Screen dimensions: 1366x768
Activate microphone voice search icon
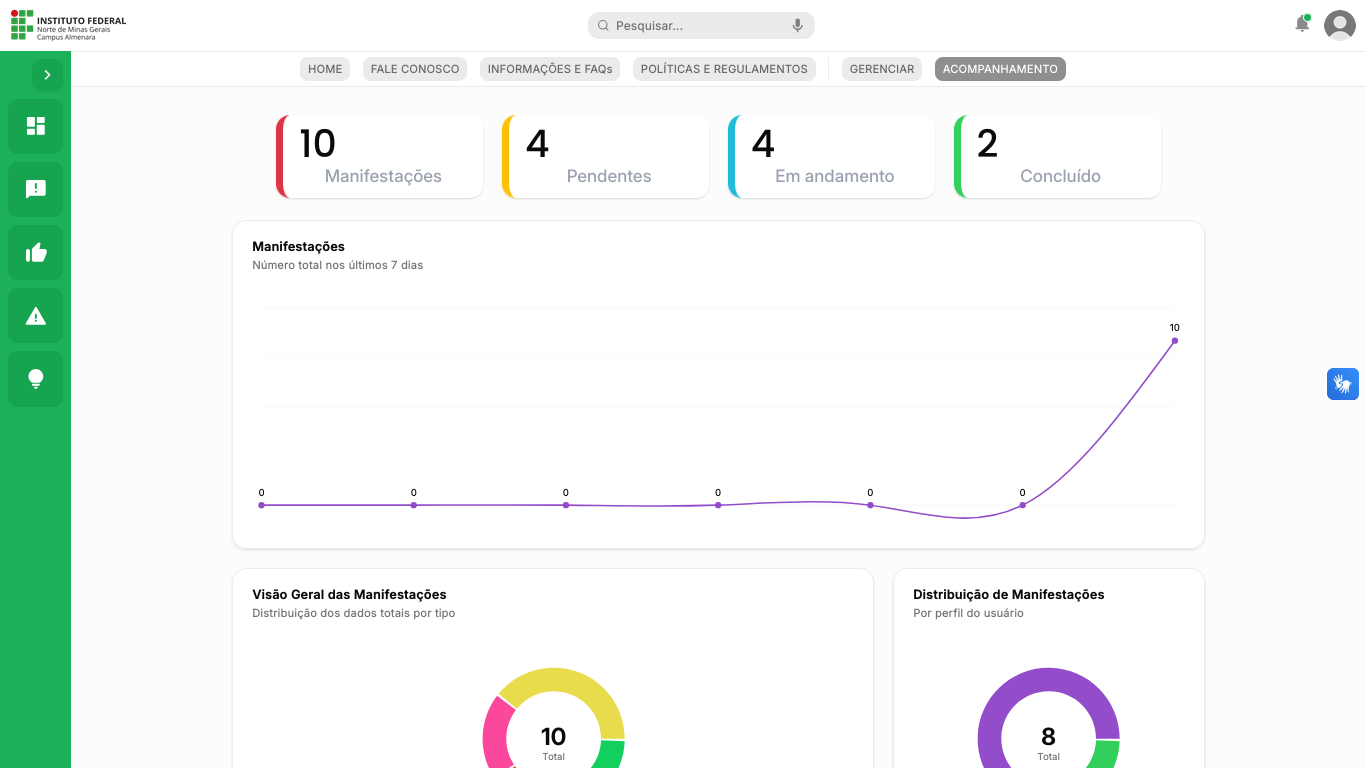(x=797, y=26)
